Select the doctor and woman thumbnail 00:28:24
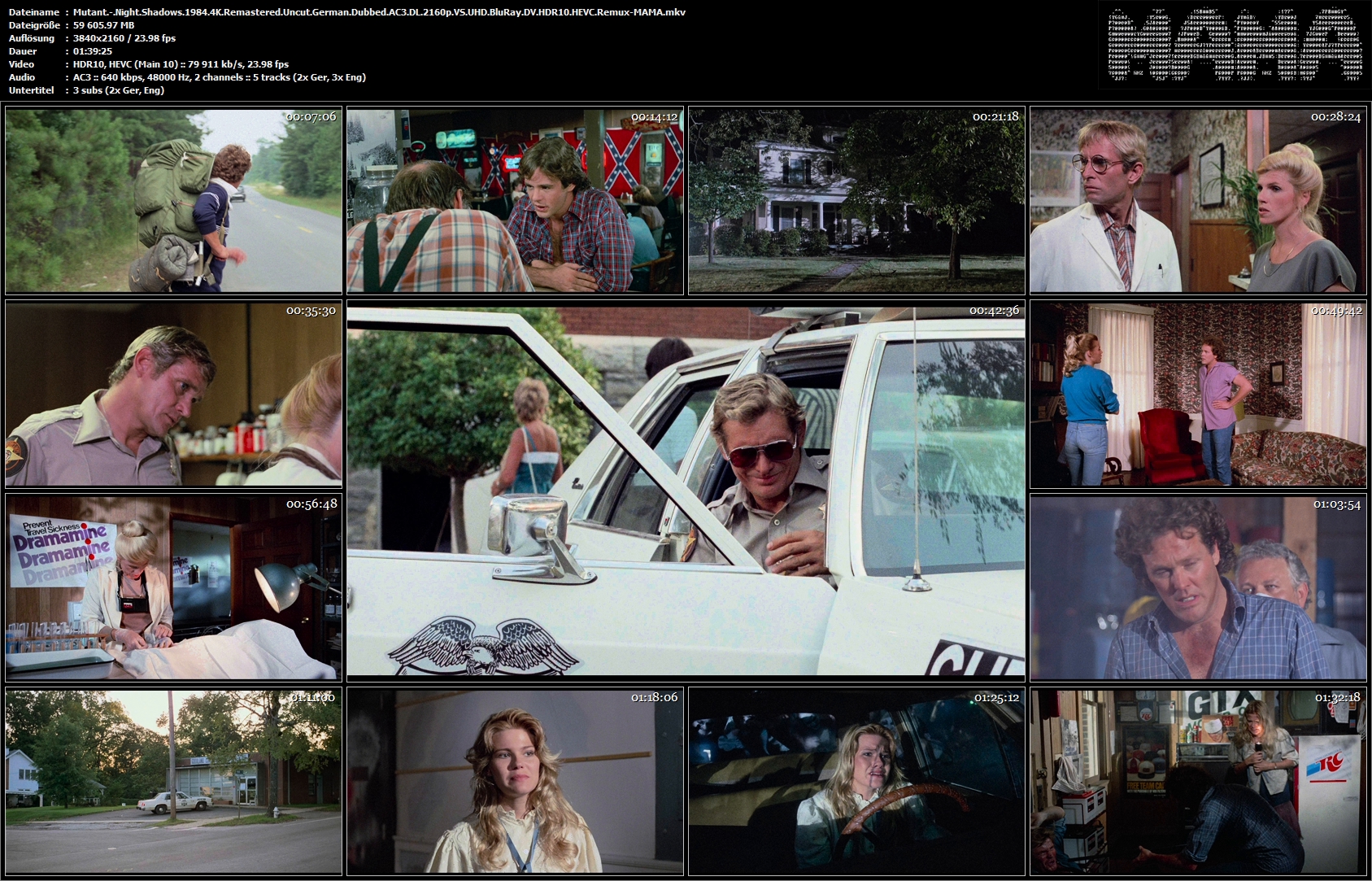The image size is (1372, 881). 1198,200
